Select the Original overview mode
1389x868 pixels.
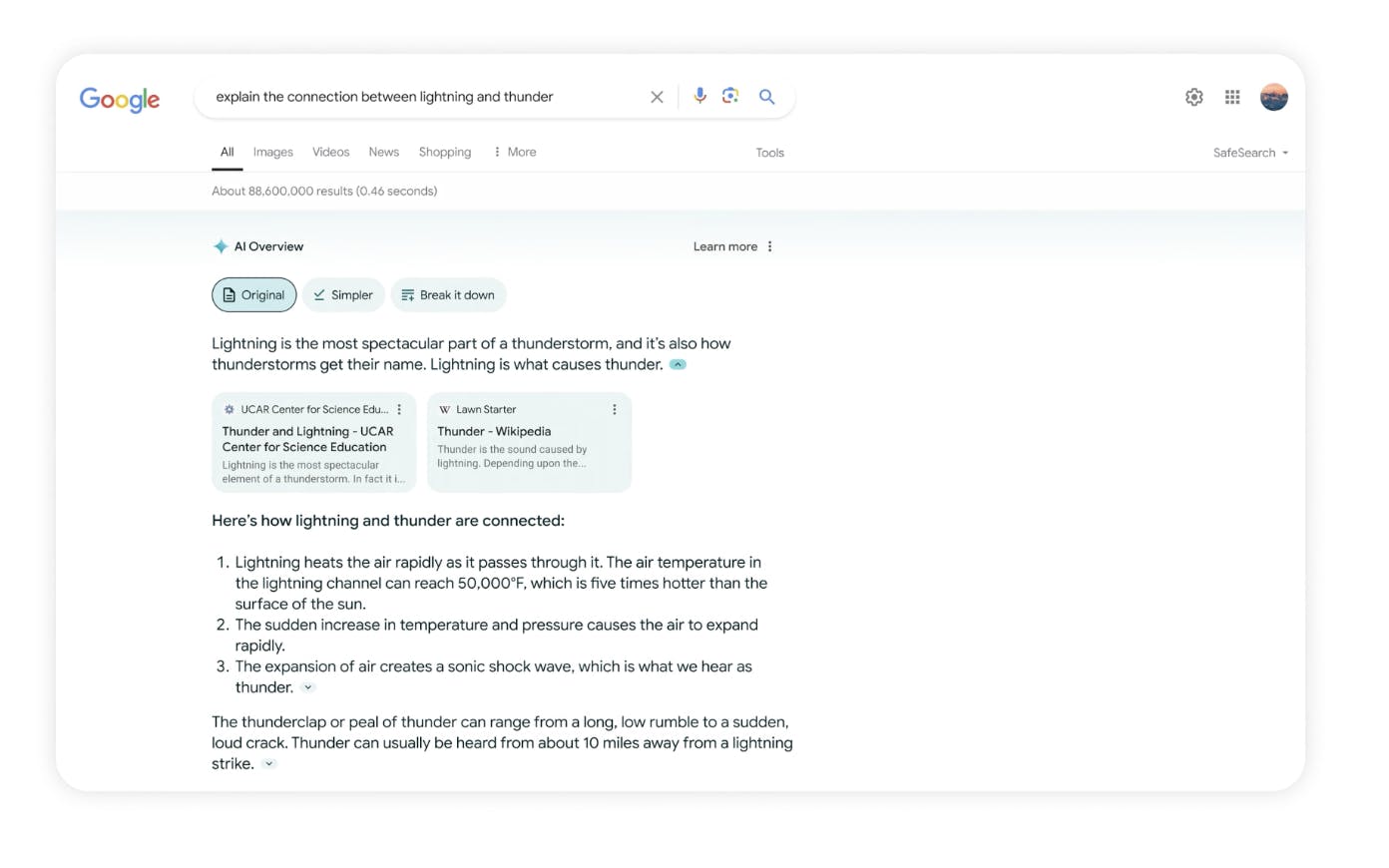click(x=253, y=294)
